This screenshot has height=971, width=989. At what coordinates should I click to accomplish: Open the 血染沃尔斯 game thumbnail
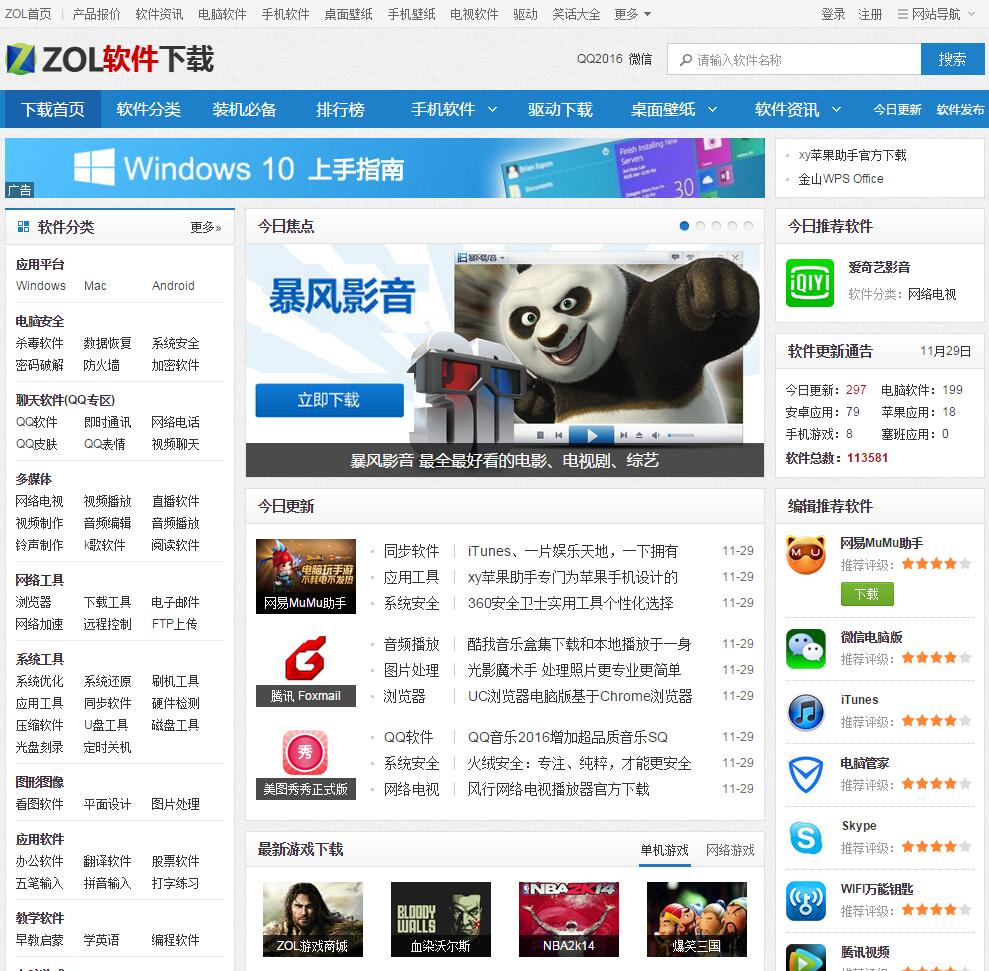(441, 919)
